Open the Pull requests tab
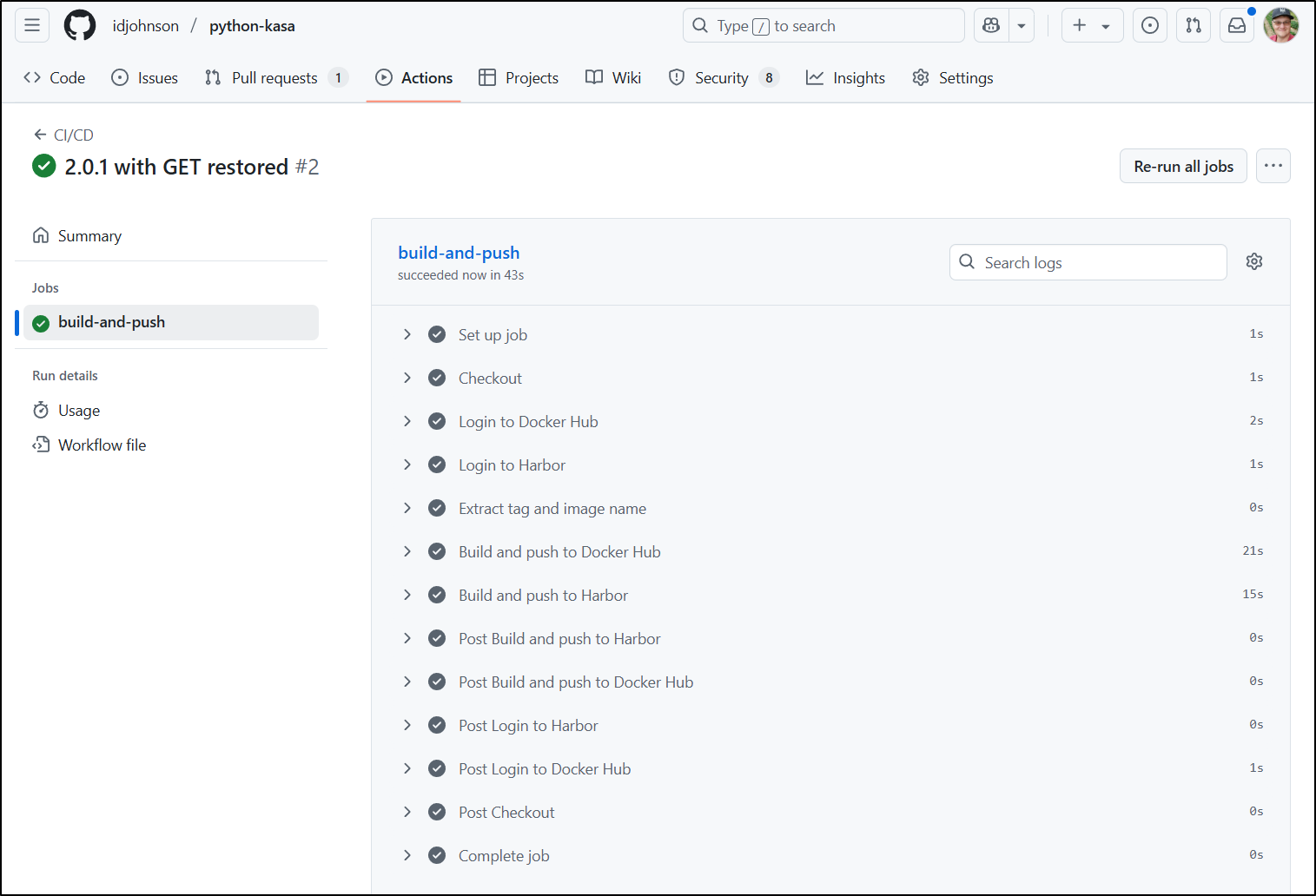The image size is (1316, 896). (x=276, y=77)
